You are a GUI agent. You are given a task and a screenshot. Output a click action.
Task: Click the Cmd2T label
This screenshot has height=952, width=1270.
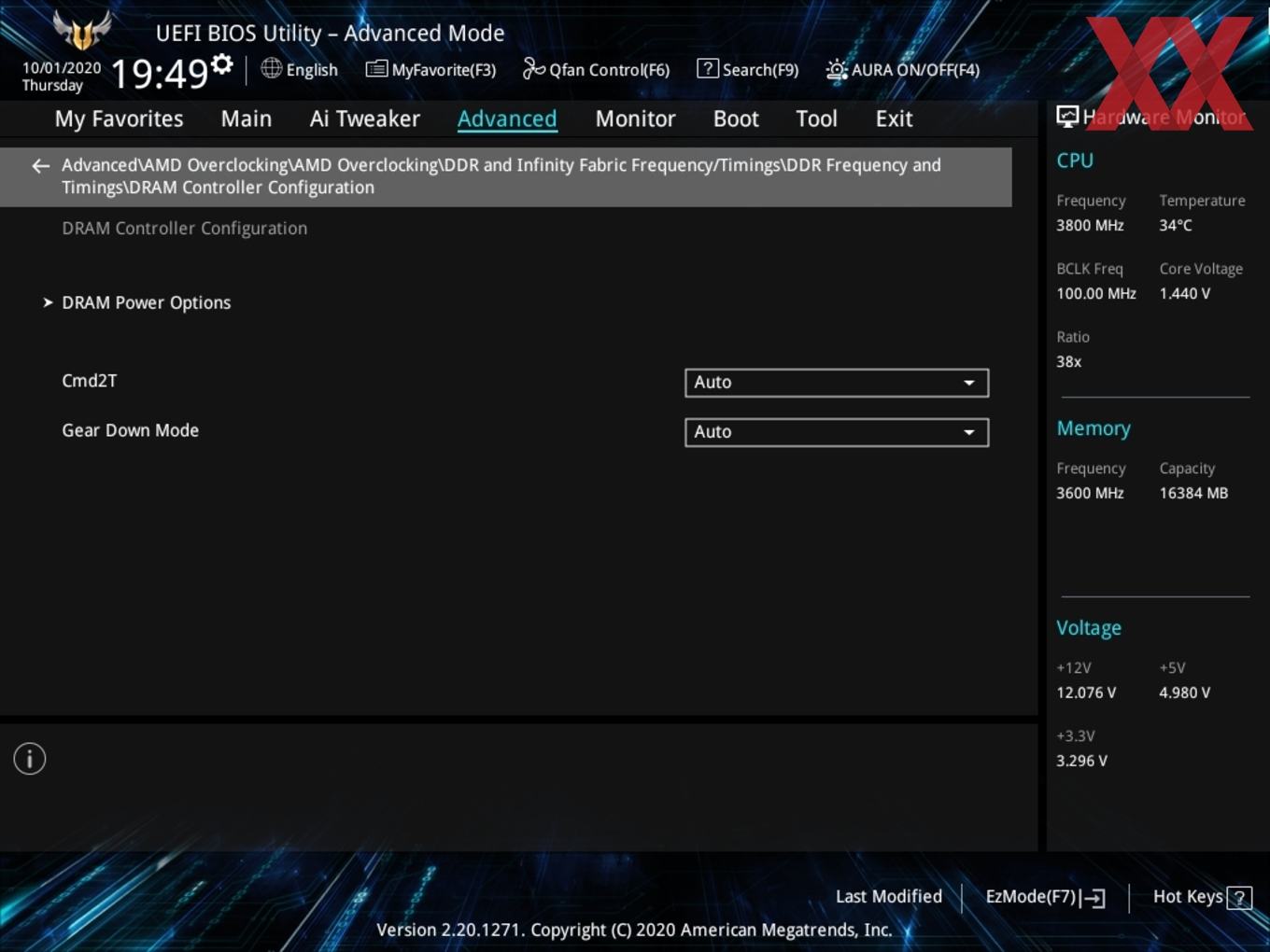(x=90, y=381)
